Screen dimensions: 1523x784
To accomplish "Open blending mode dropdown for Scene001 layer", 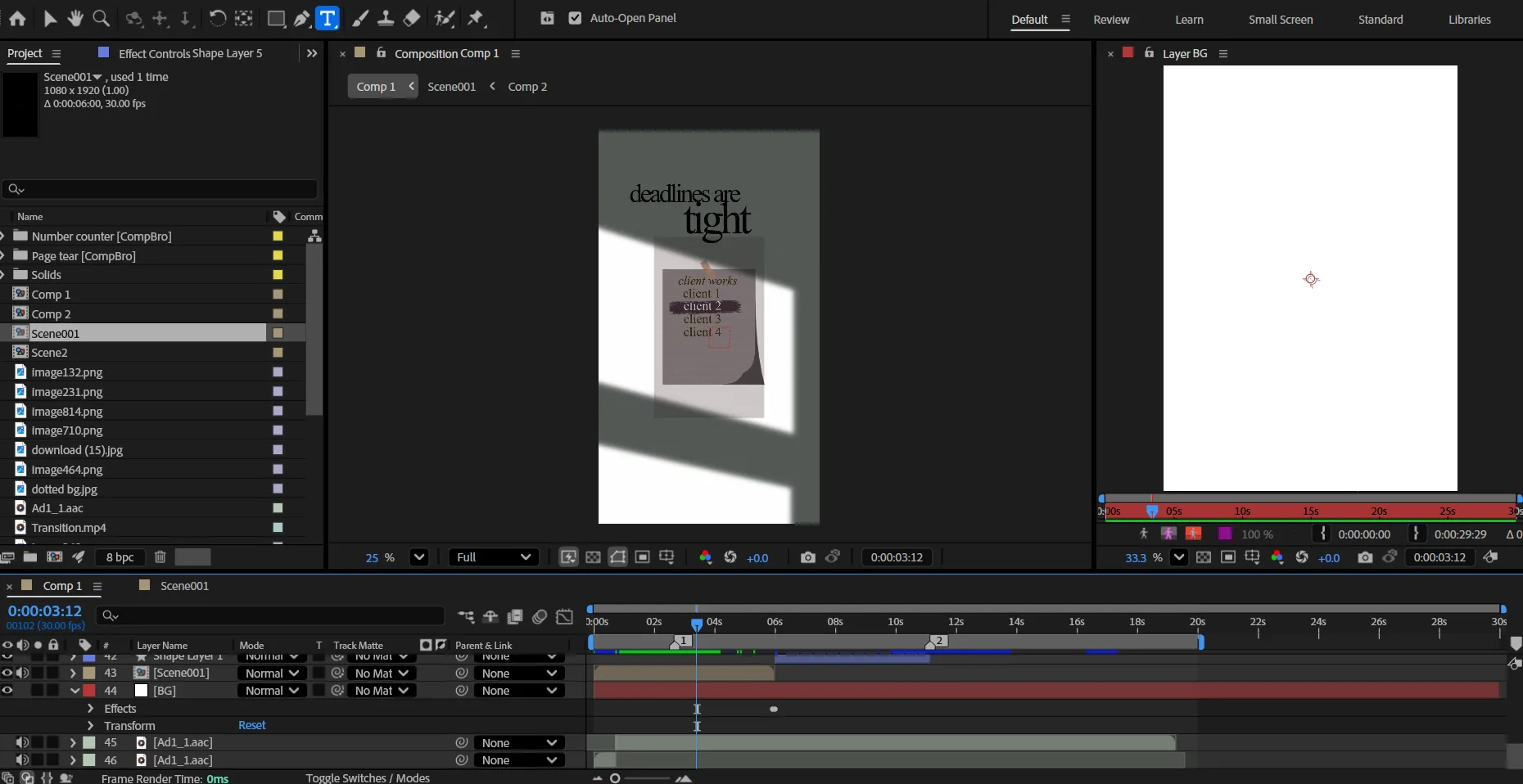I will tap(272, 674).
